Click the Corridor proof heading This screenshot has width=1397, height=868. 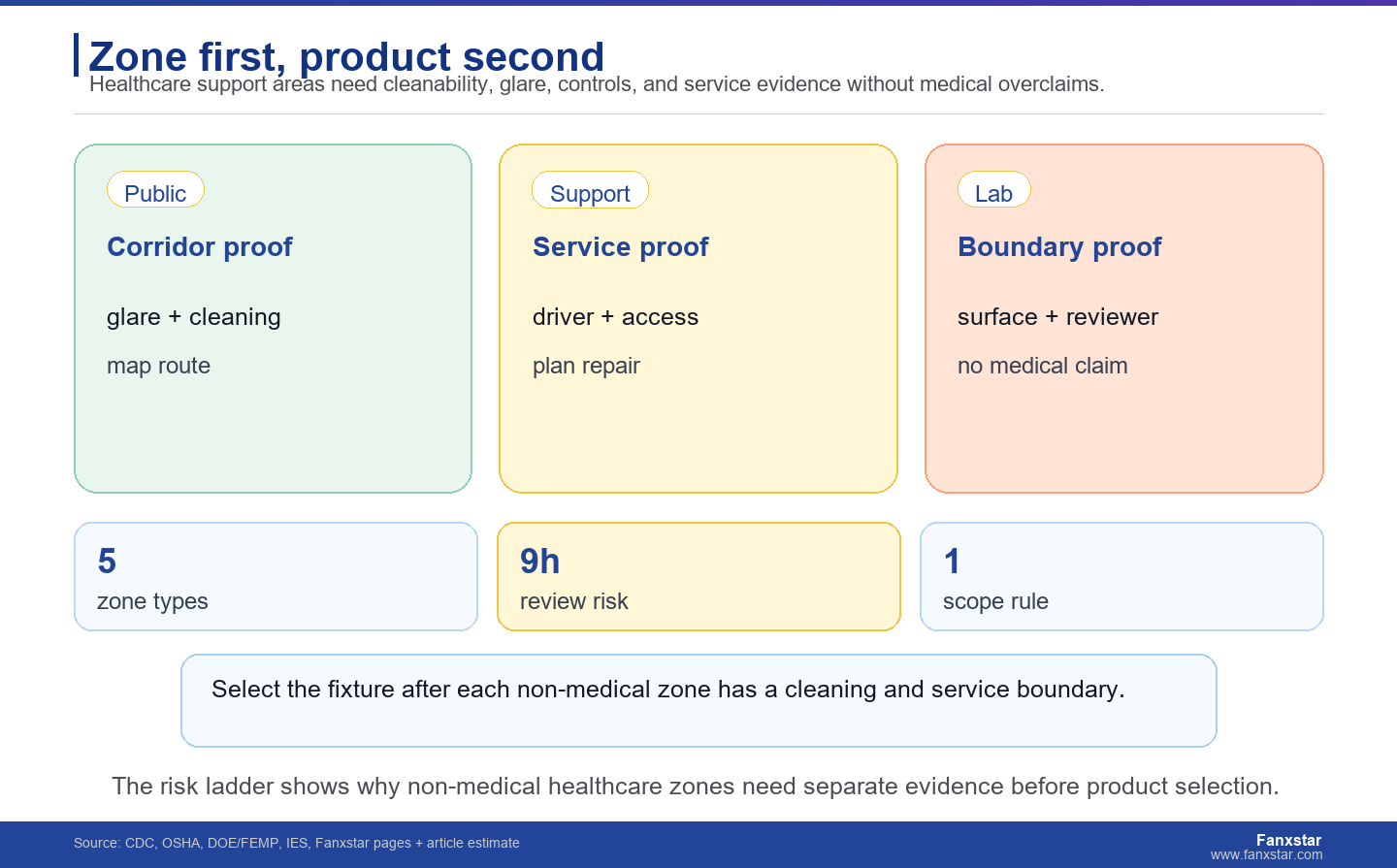click(x=200, y=247)
